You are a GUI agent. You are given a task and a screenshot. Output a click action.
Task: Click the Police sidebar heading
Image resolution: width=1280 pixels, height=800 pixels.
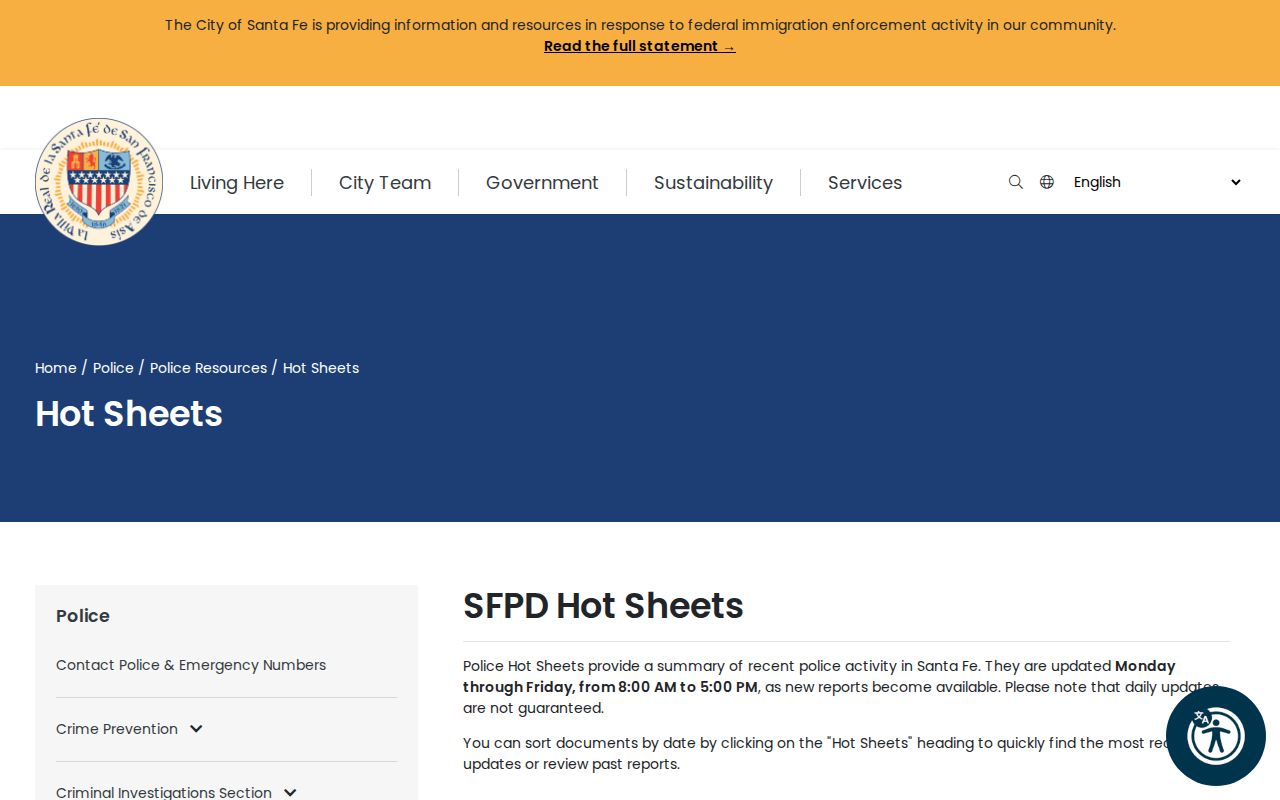pos(83,616)
